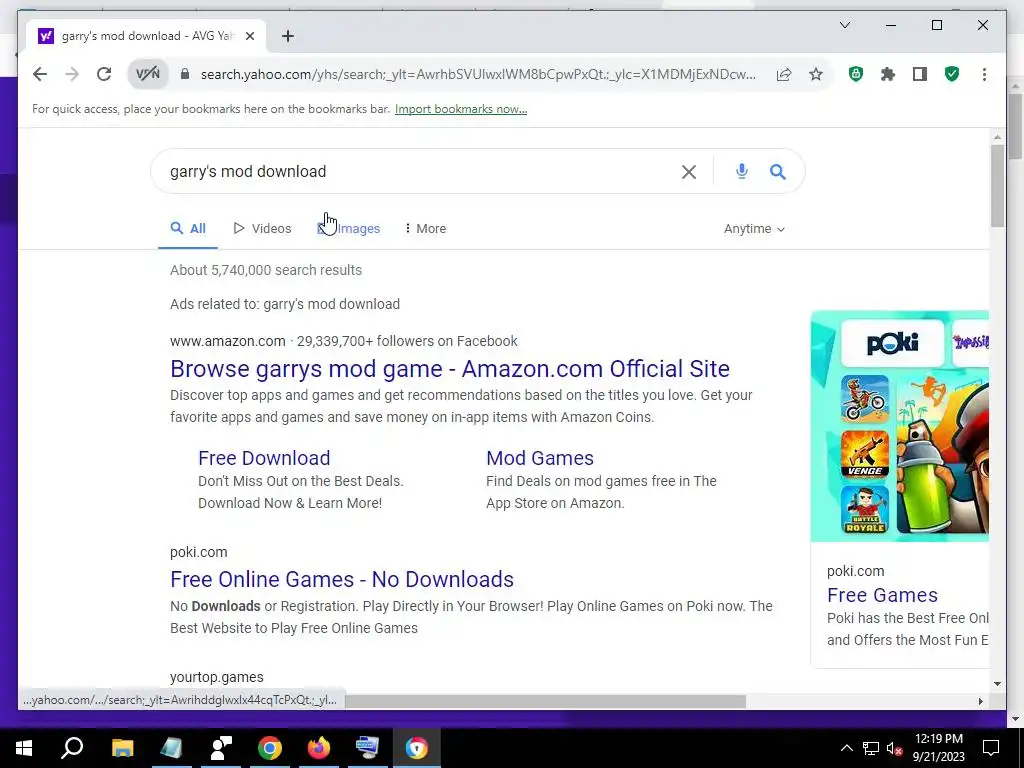Share this page via share icon
1024x768 pixels.
click(x=784, y=74)
